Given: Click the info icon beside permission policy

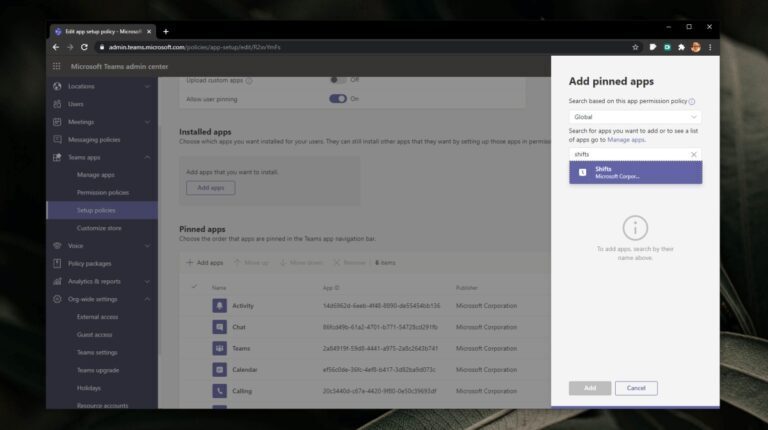Looking at the screenshot, I should click(x=692, y=101).
